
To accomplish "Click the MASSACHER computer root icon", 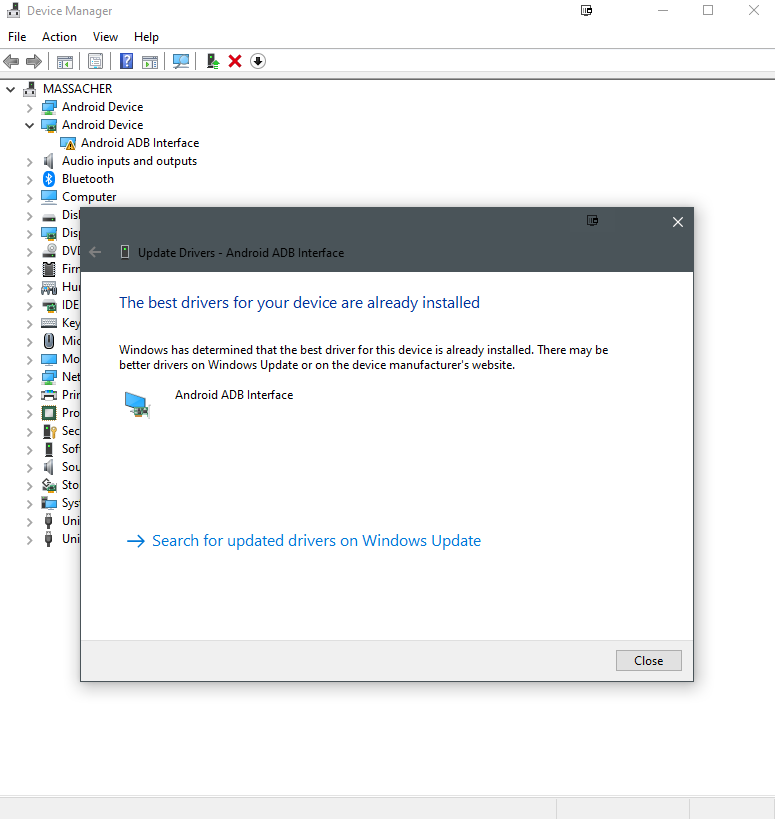I will [x=30, y=89].
